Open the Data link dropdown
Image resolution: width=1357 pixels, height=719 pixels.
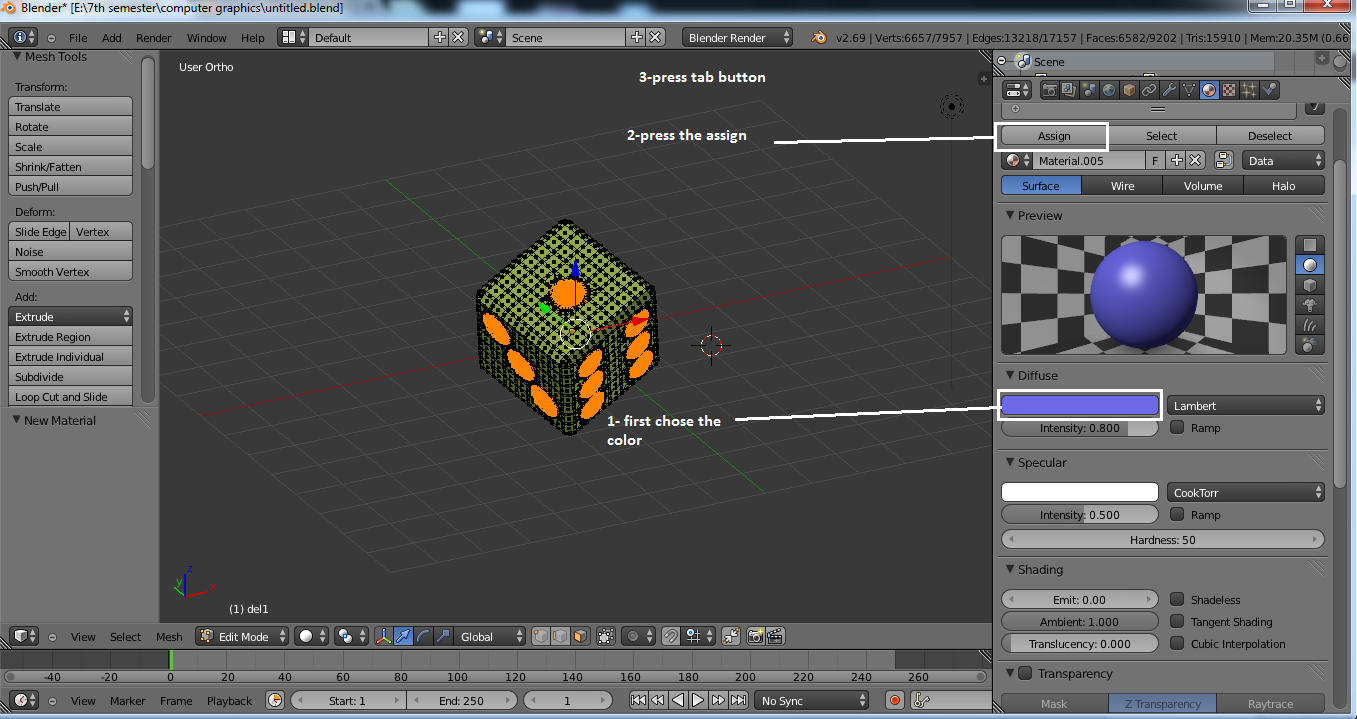pyautogui.click(x=1284, y=160)
